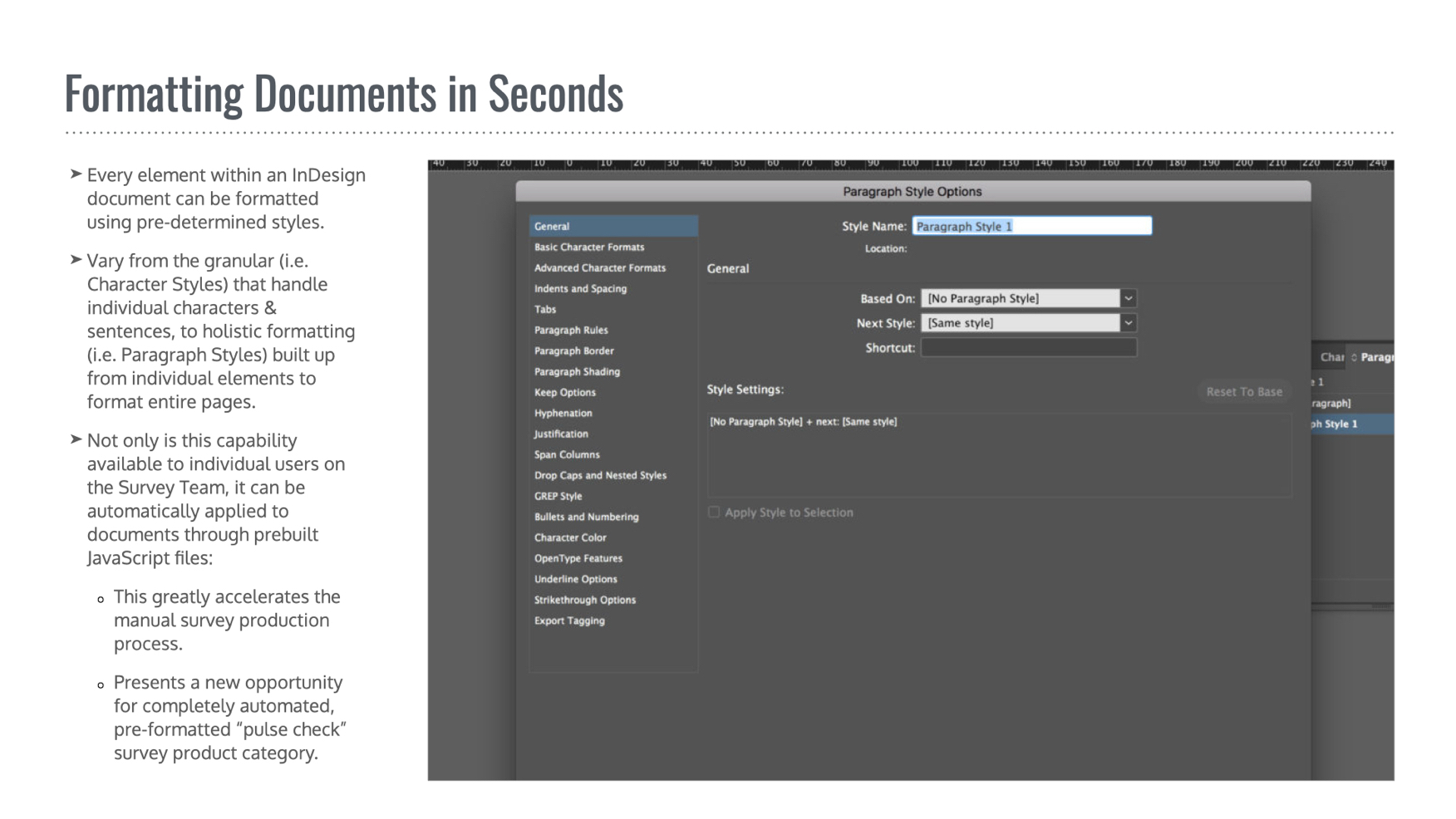Click the Reset To Base button
Image resolution: width=1456 pixels, height=819 pixels.
point(1243,391)
